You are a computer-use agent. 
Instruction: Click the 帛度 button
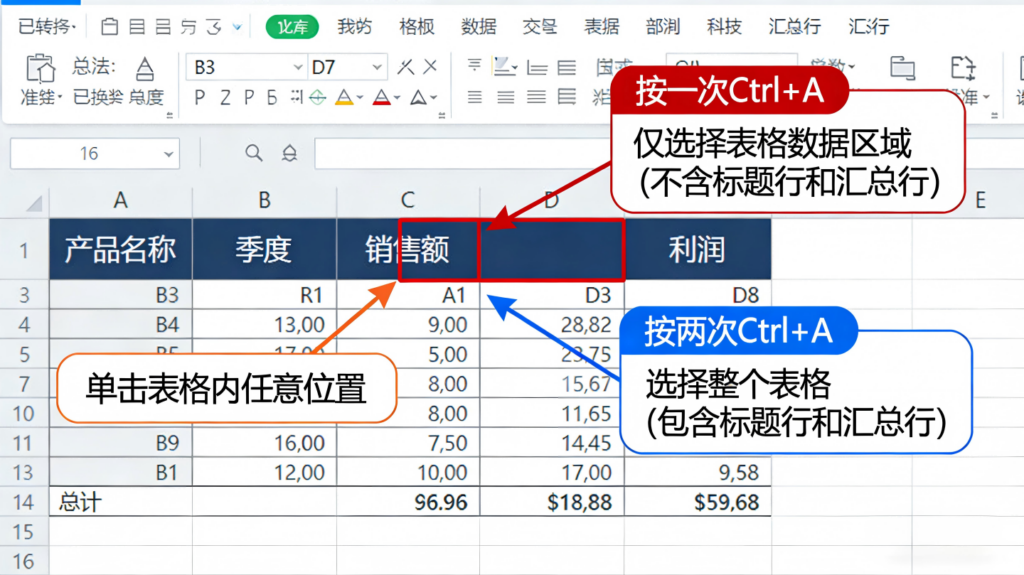[146, 97]
